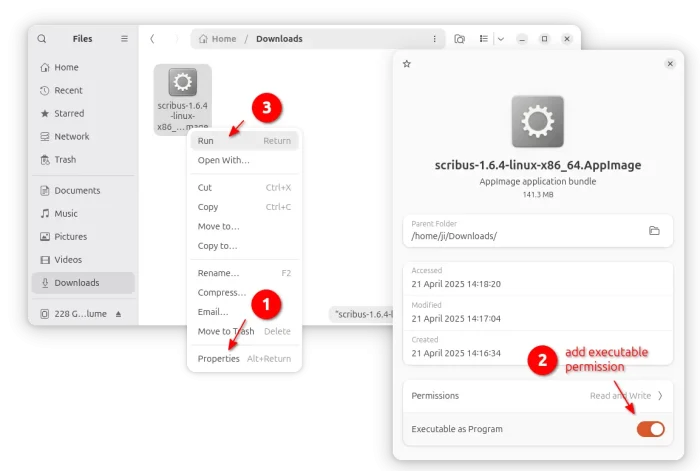The height and width of the screenshot is (471, 700).
Task: Choose Properties from context menu
Action: [244, 359]
